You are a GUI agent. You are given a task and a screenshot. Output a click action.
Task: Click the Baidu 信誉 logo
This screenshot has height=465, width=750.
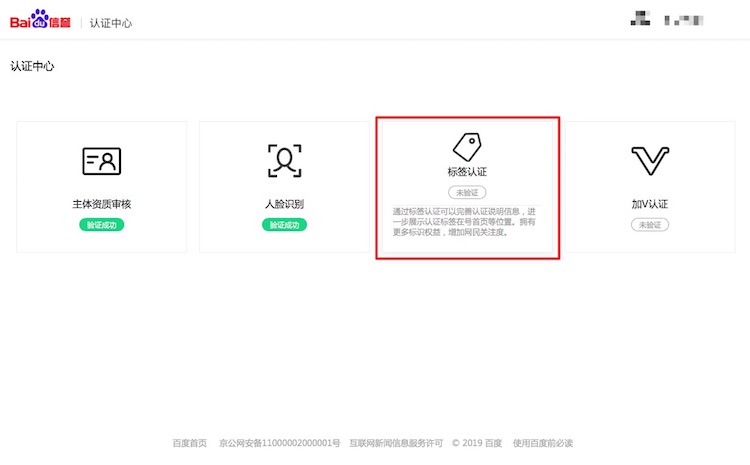[x=41, y=19]
